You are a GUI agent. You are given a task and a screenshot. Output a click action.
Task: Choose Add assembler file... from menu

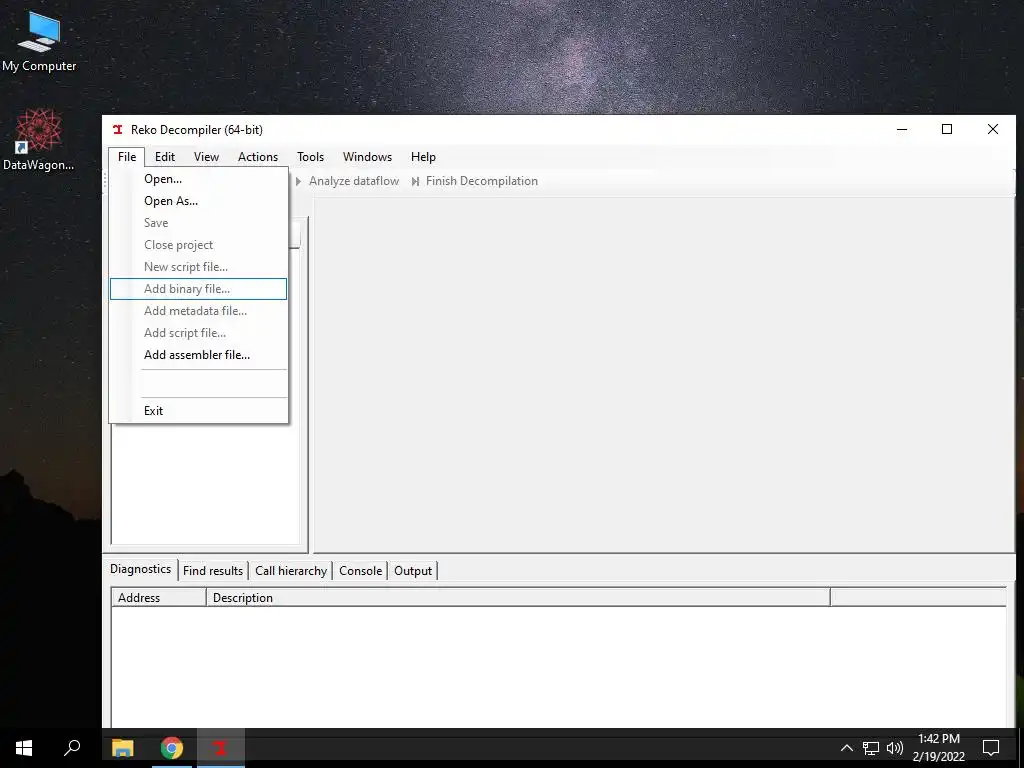199,355
